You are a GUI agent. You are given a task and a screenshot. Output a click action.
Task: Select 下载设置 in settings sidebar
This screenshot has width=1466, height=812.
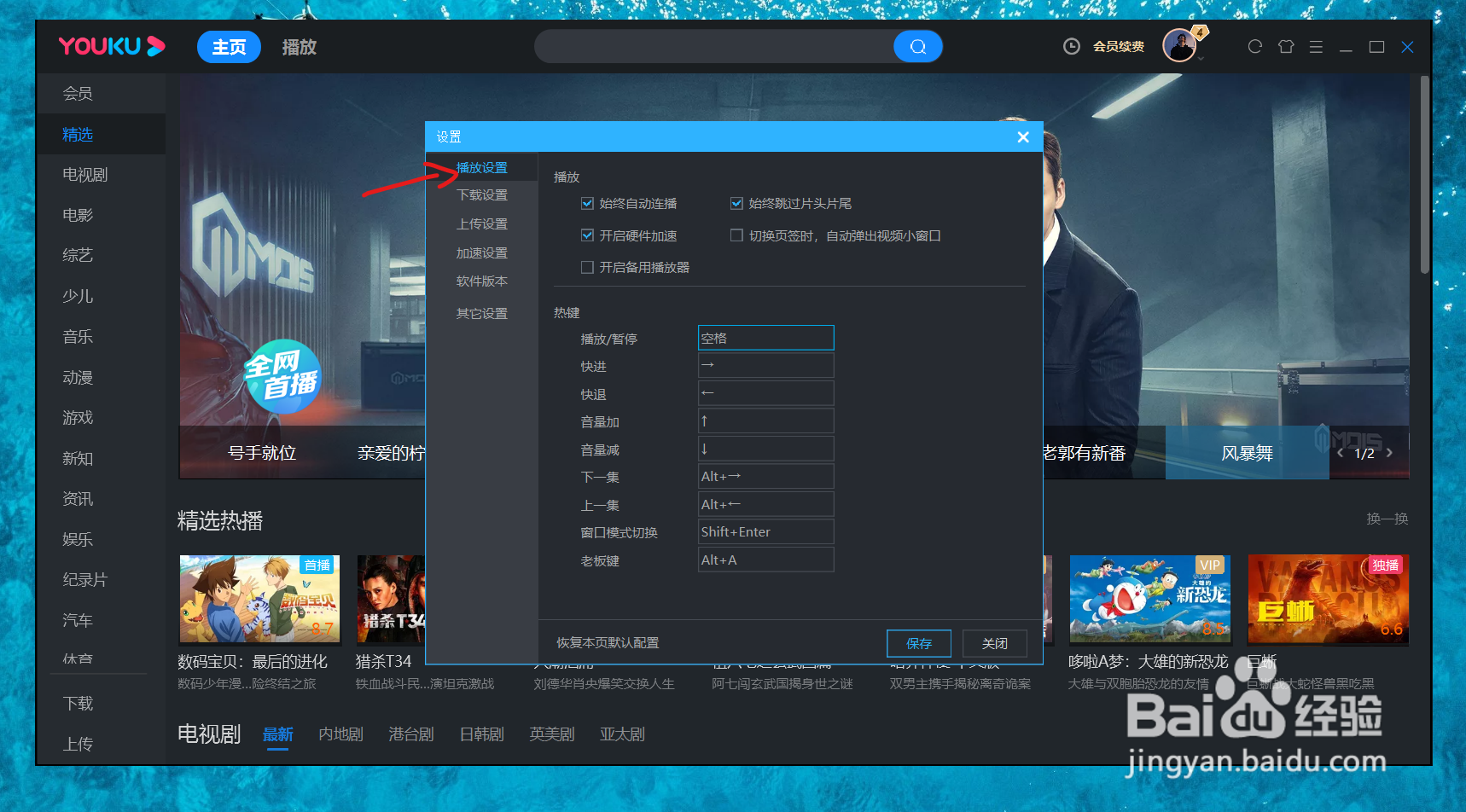[x=482, y=195]
